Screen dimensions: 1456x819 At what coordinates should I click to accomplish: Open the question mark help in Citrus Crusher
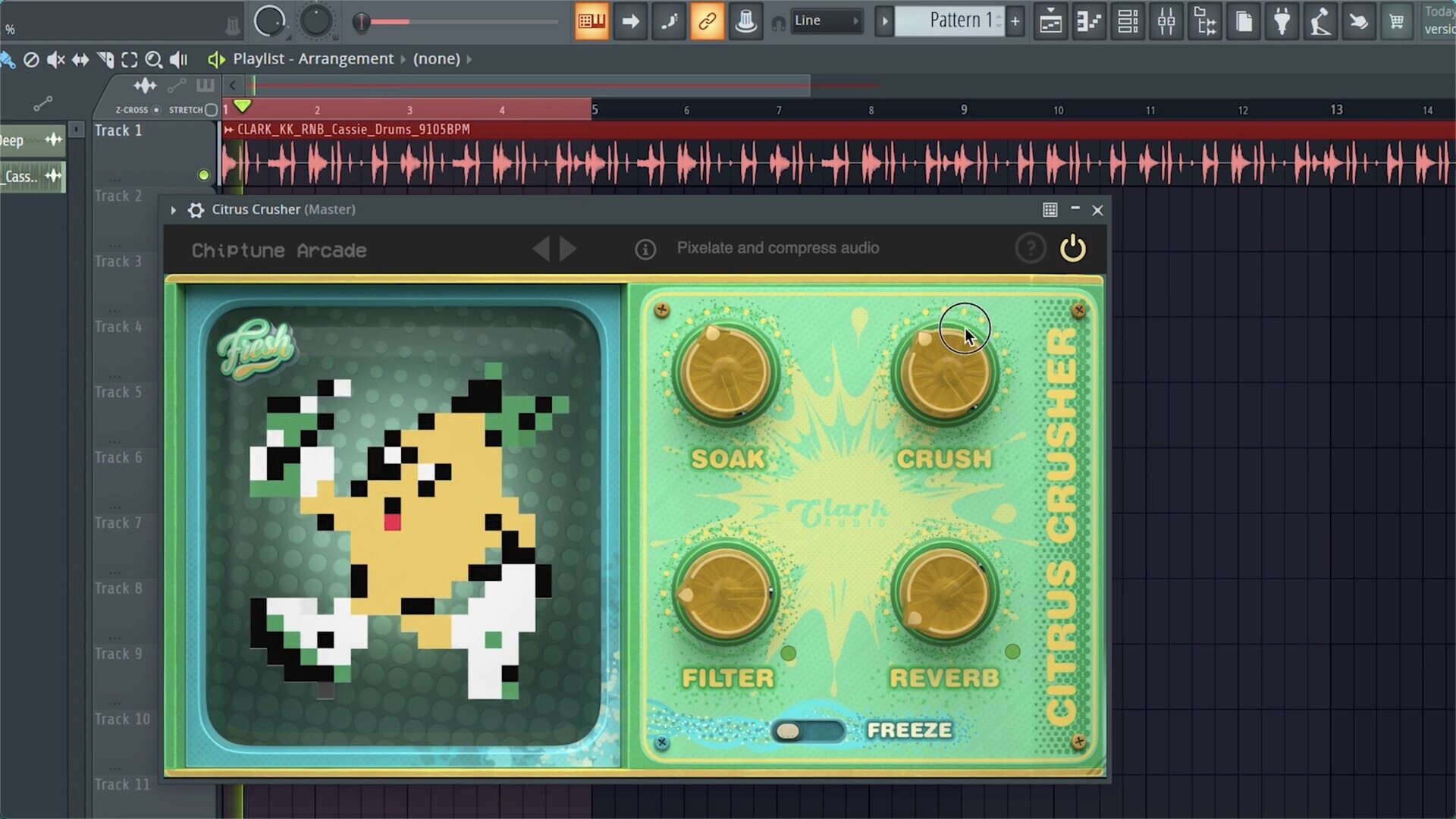pyautogui.click(x=1031, y=248)
